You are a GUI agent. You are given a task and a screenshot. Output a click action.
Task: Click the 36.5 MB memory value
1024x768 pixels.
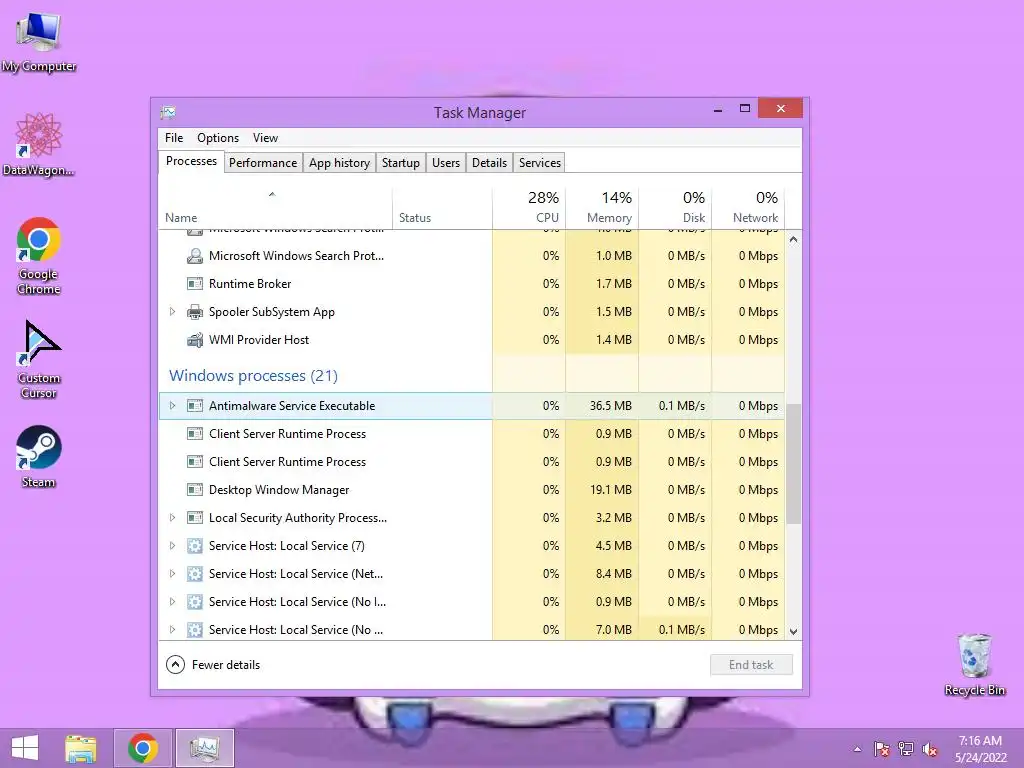pos(611,406)
